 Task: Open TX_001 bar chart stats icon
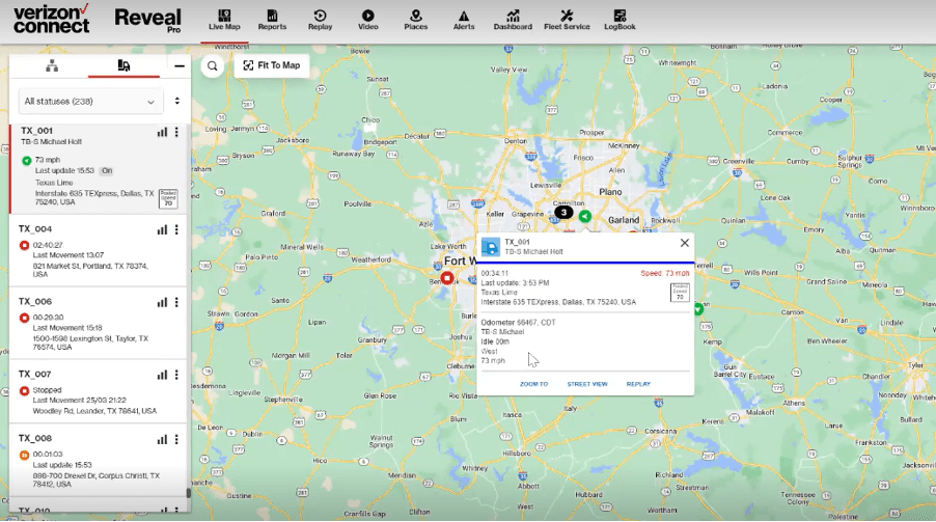[x=162, y=132]
